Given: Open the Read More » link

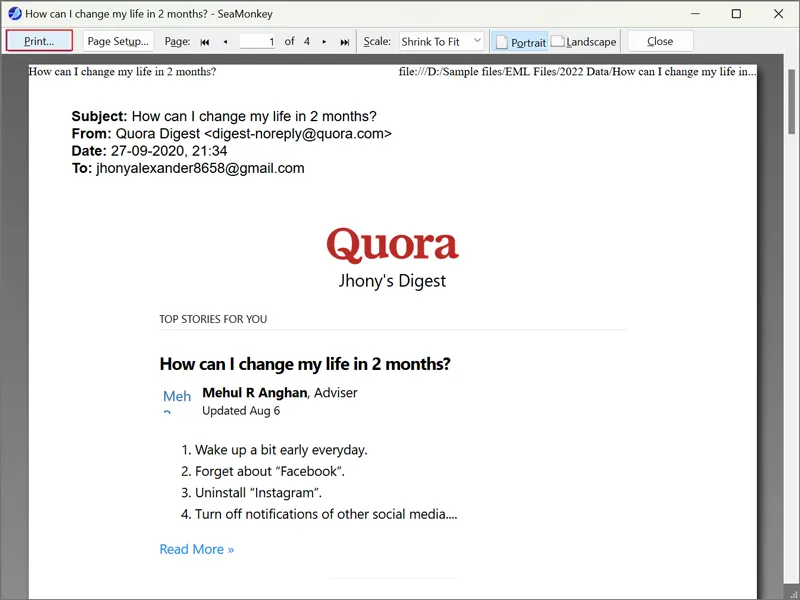Looking at the screenshot, I should [197, 549].
